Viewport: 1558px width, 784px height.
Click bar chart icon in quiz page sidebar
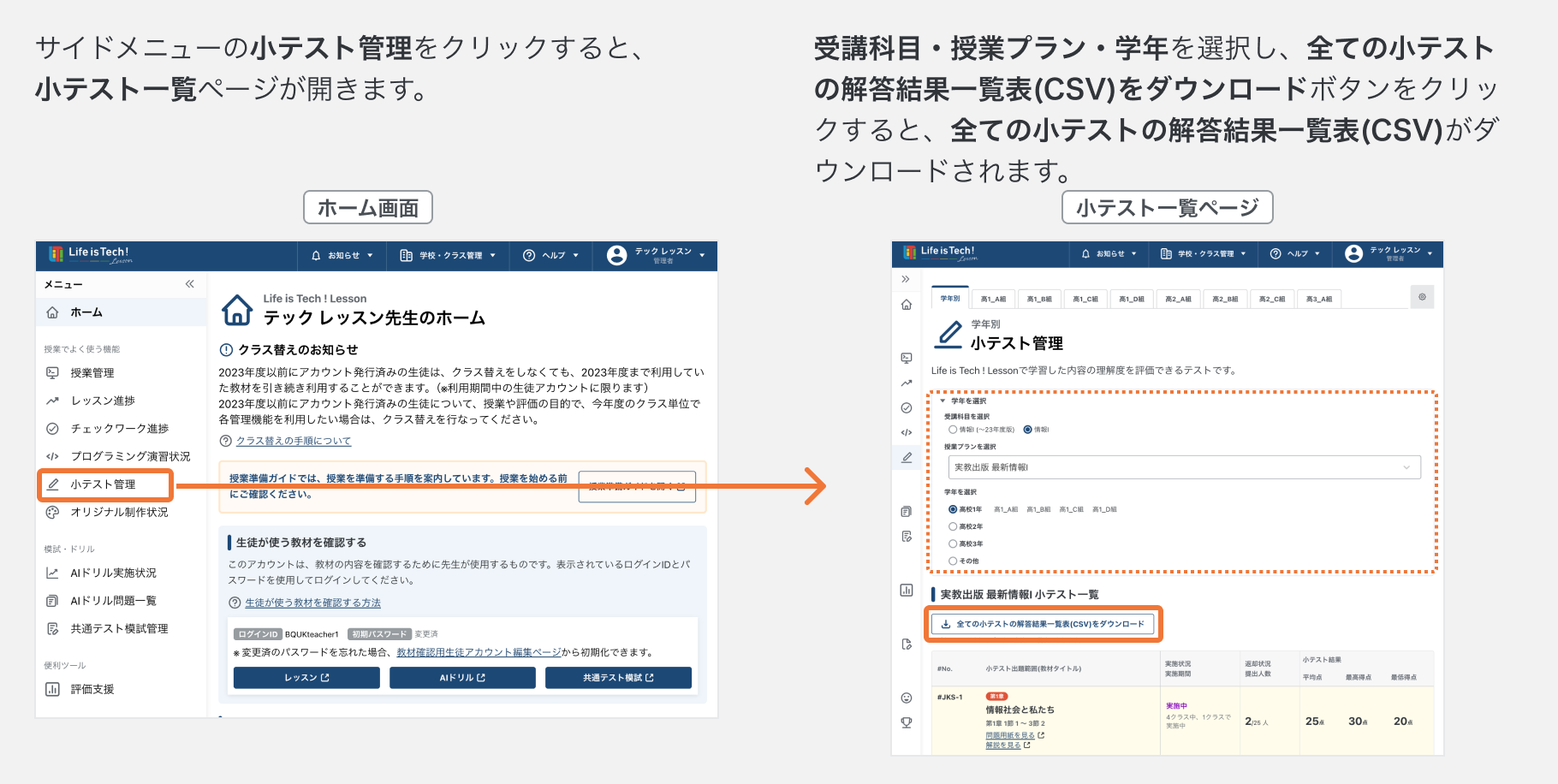[x=907, y=590]
